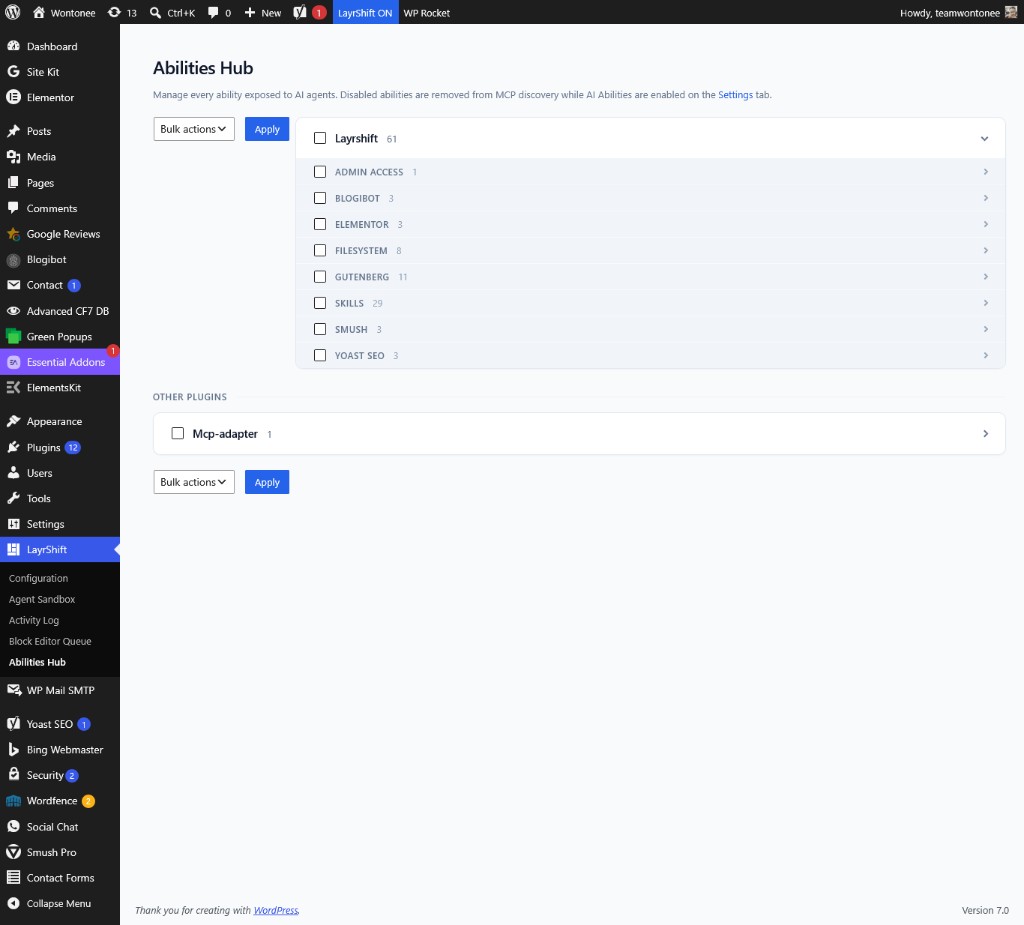Select Abilities Hub submenu item
The width and height of the screenshot is (1024, 925).
click(37, 662)
